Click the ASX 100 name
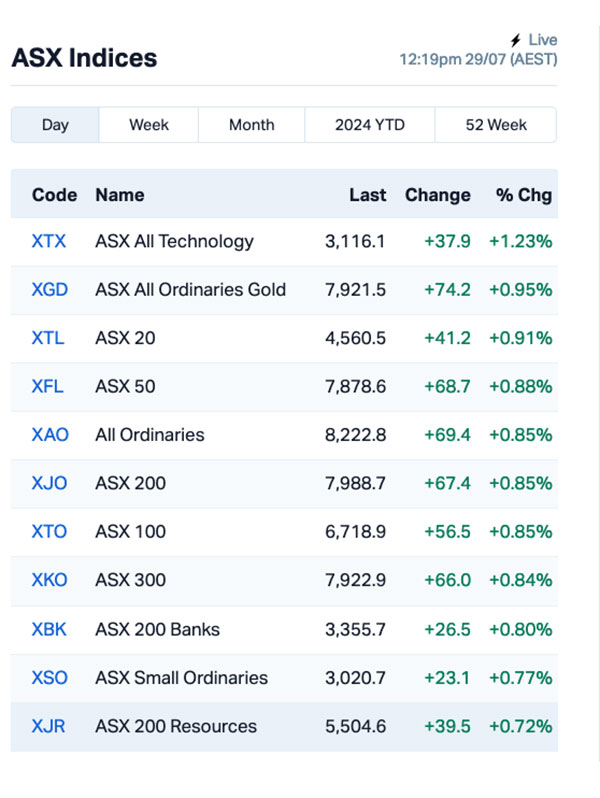The image size is (600, 798). pos(131,531)
